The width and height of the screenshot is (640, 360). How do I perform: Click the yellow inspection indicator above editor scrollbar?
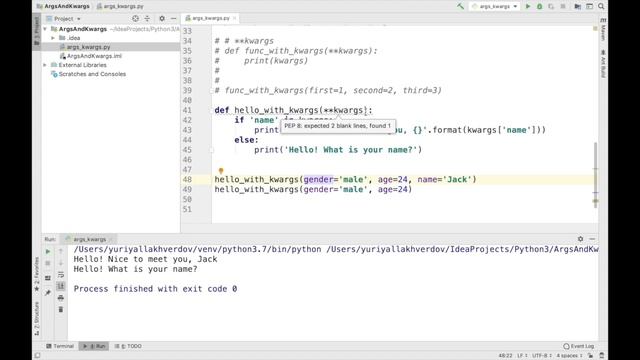coord(595,29)
